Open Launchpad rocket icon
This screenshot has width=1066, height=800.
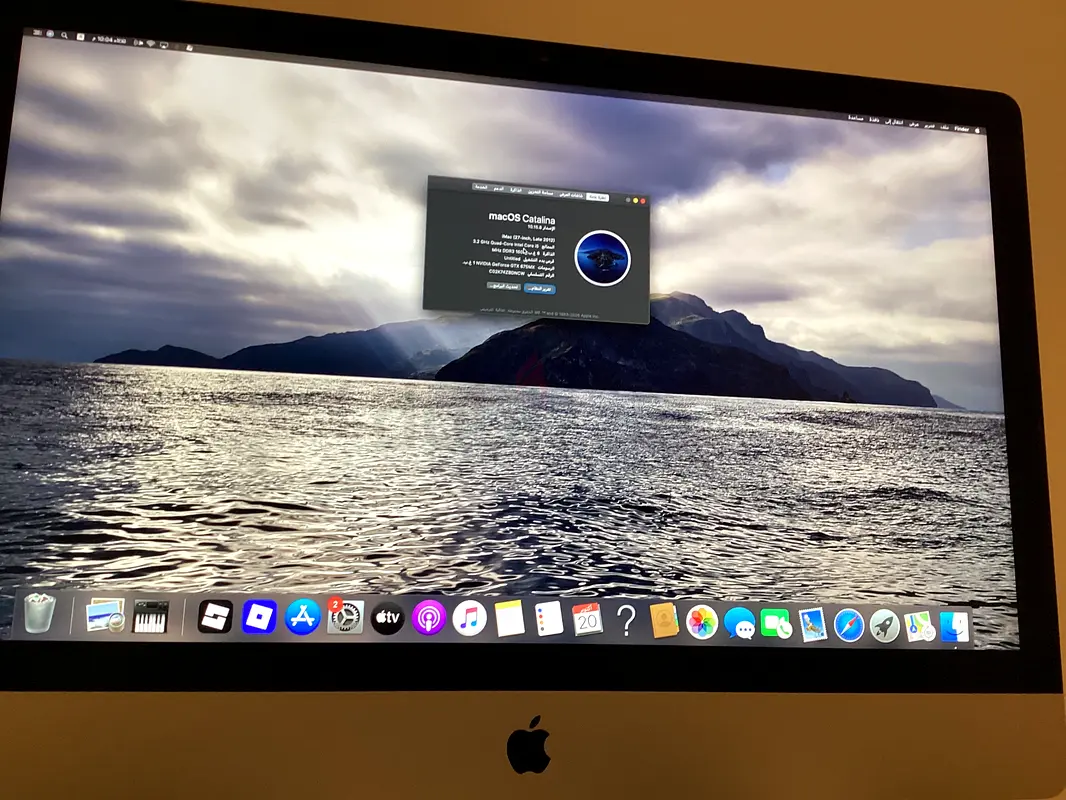(884, 626)
